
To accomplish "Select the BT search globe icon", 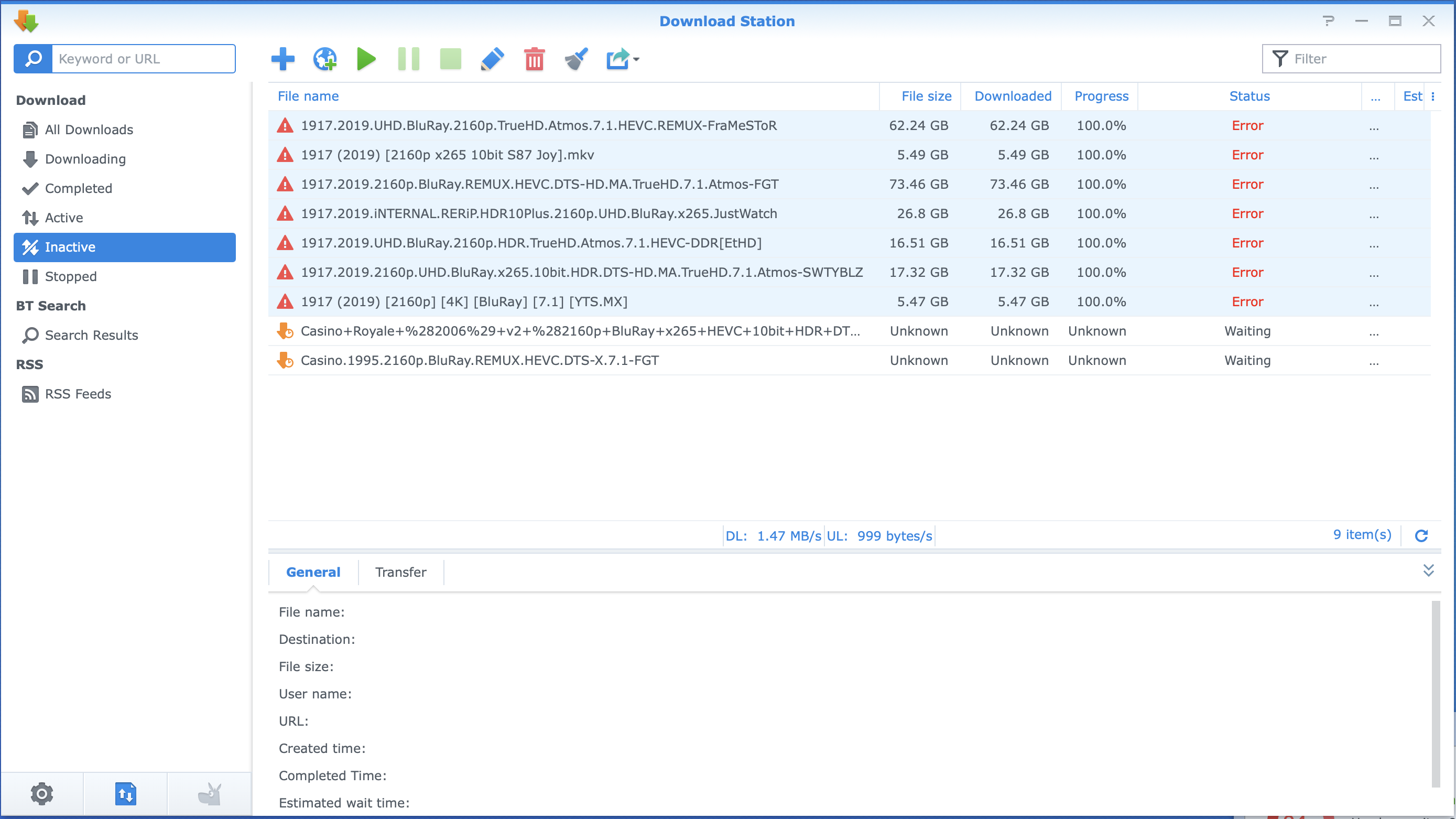I will pos(324,59).
